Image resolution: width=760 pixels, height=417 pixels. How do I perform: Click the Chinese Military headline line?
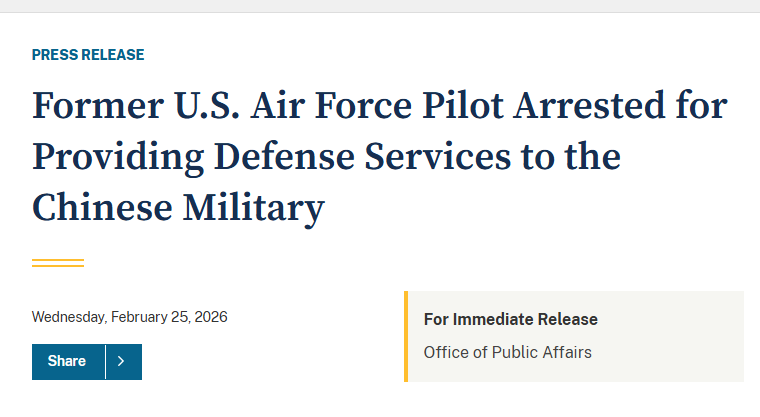pyautogui.click(x=178, y=208)
